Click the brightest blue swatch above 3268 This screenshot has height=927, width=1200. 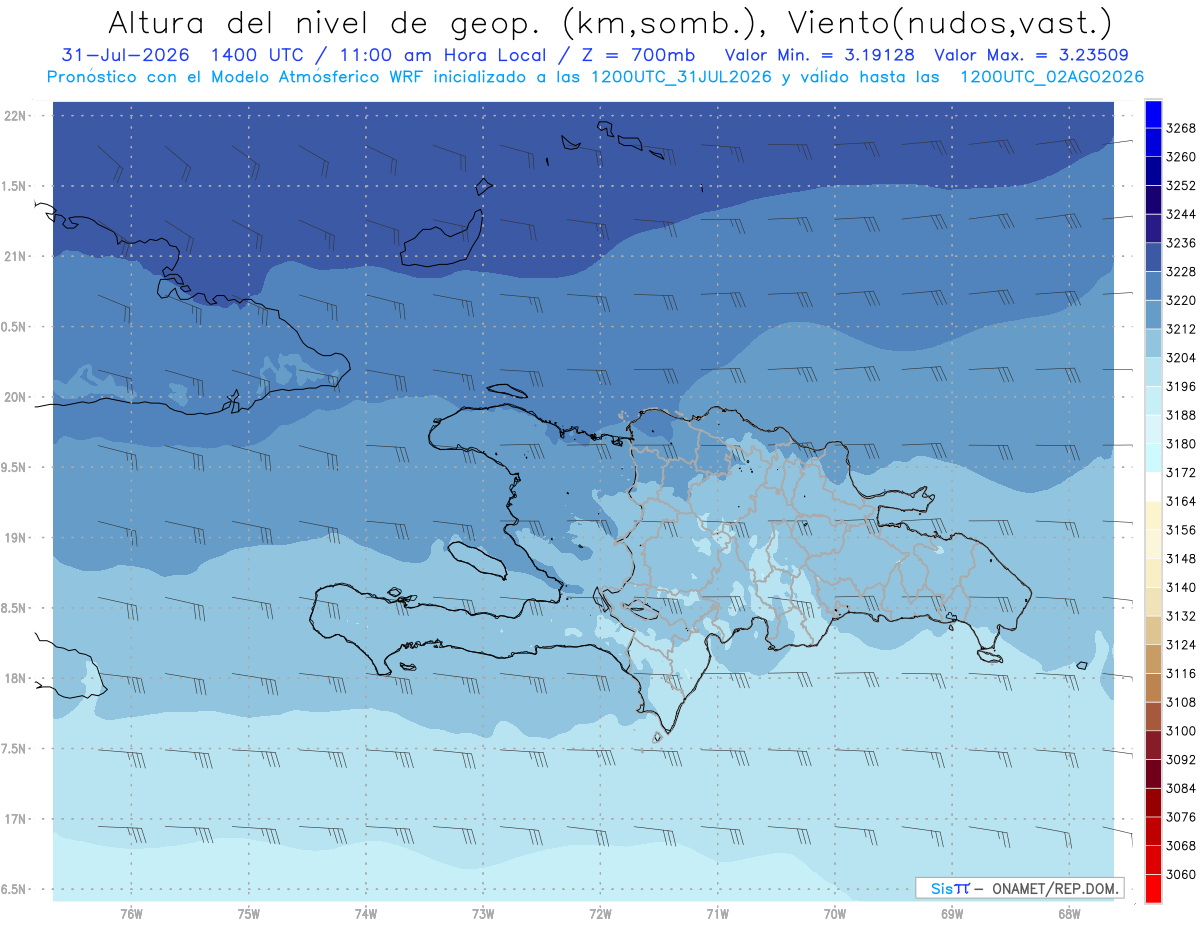[x=1153, y=112]
